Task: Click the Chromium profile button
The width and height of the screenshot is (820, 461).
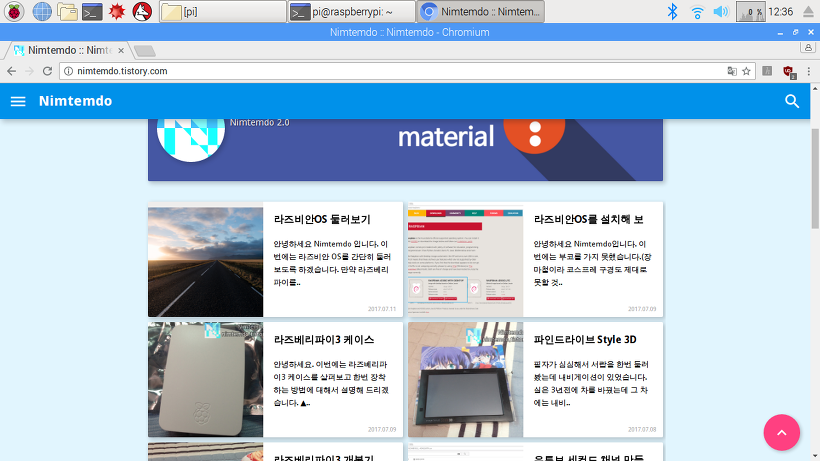Action: 808,48
